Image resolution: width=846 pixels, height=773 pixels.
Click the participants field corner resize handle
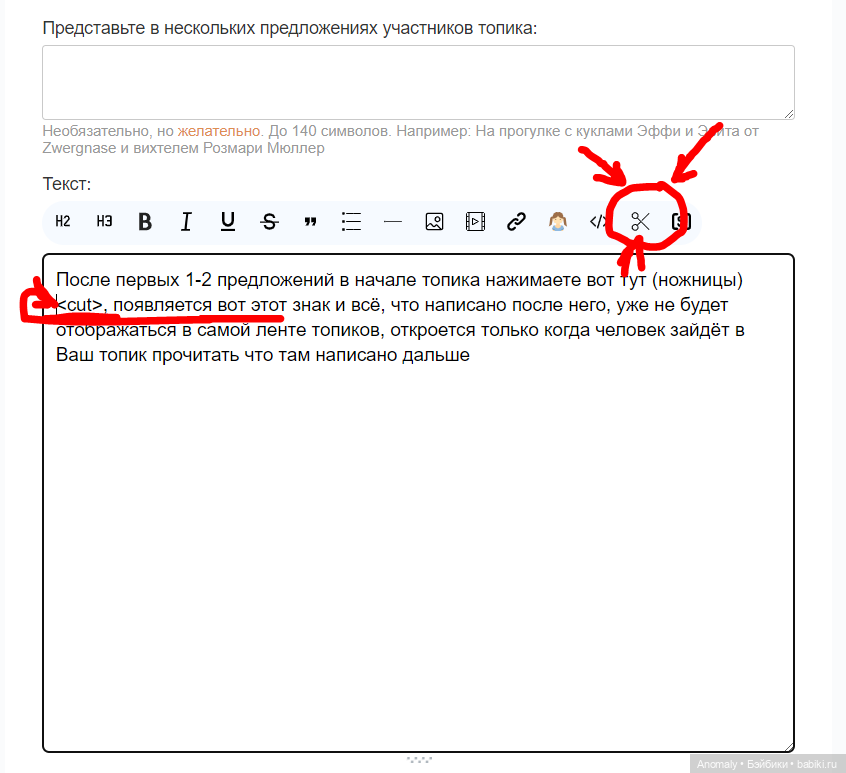click(x=789, y=114)
